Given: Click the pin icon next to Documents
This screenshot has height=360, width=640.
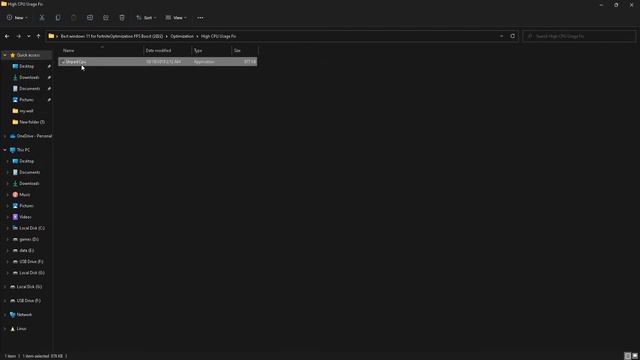Looking at the screenshot, I should coord(49,89).
